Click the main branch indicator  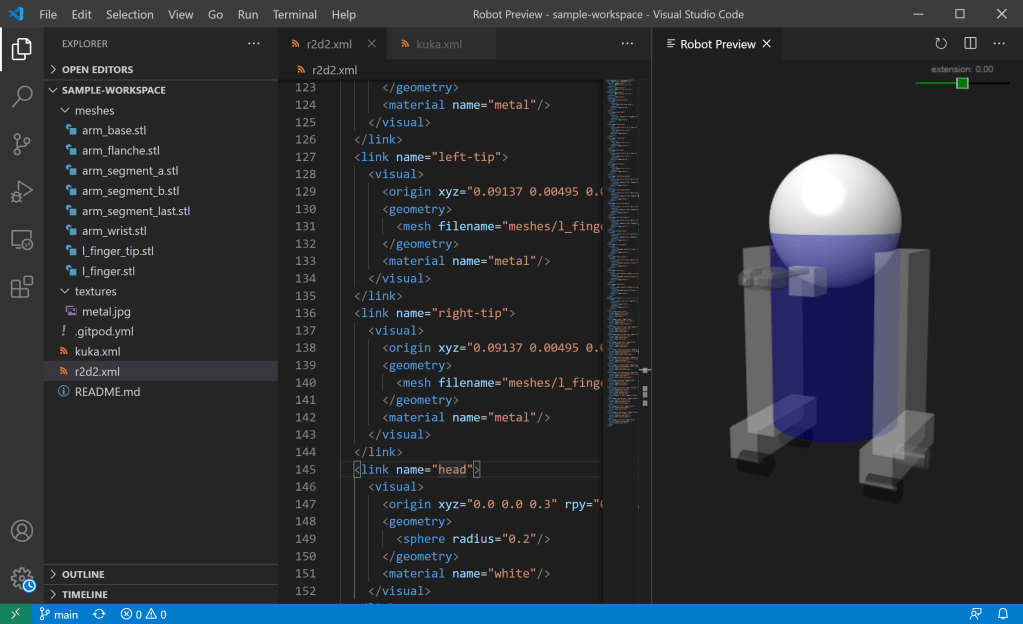click(x=58, y=614)
